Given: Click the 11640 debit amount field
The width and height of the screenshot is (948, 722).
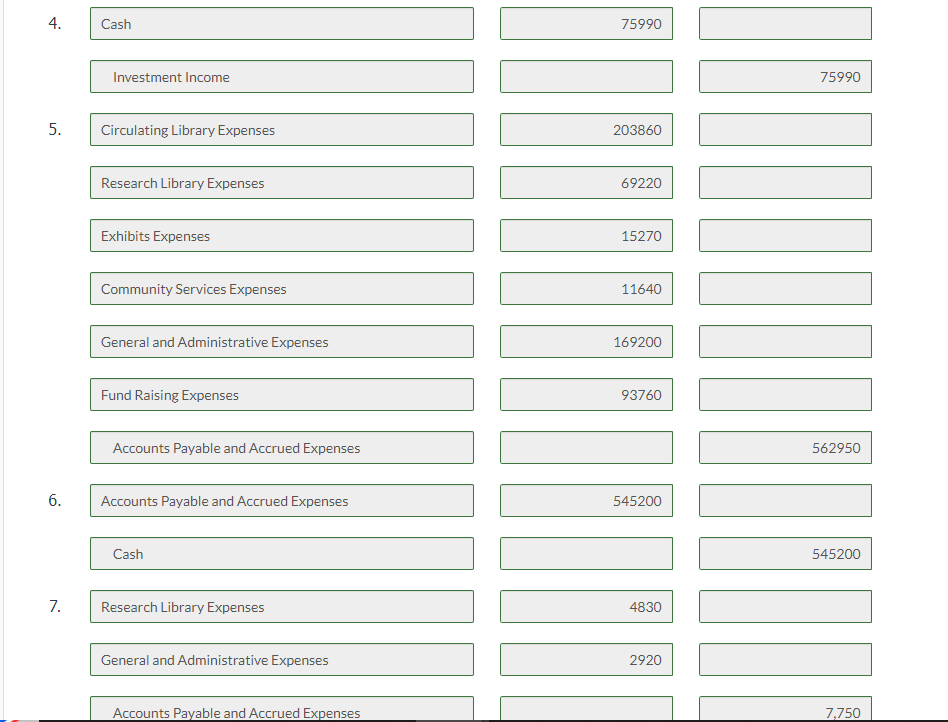Looking at the screenshot, I should click(x=586, y=288).
